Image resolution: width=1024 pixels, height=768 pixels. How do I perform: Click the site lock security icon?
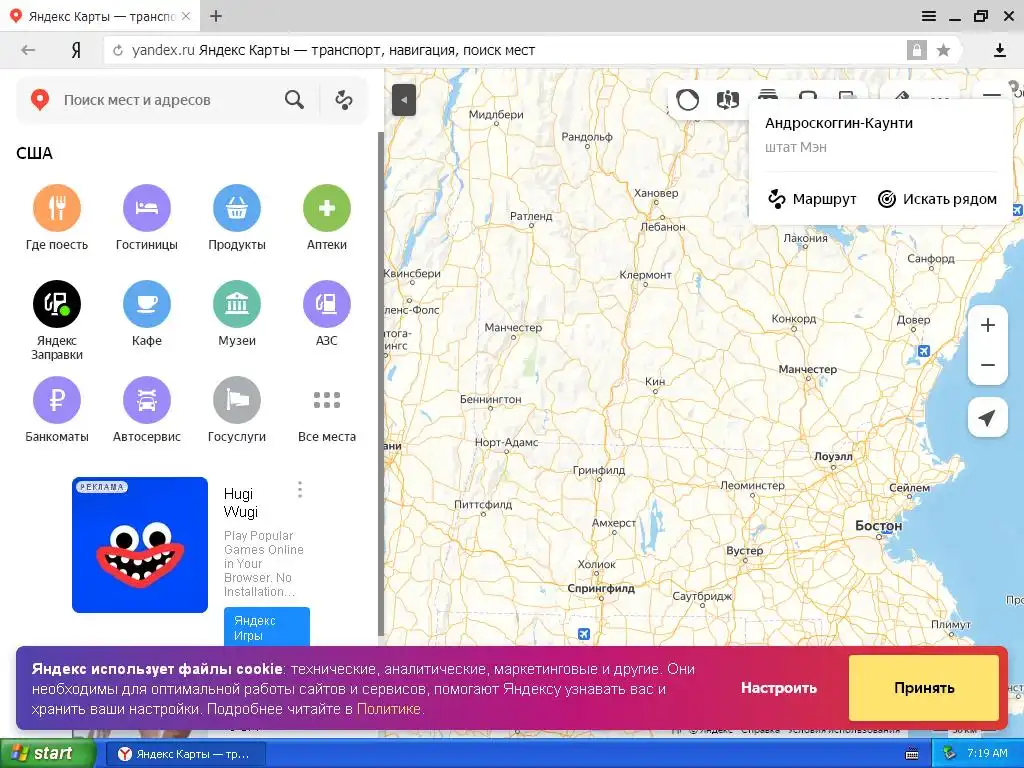point(916,50)
